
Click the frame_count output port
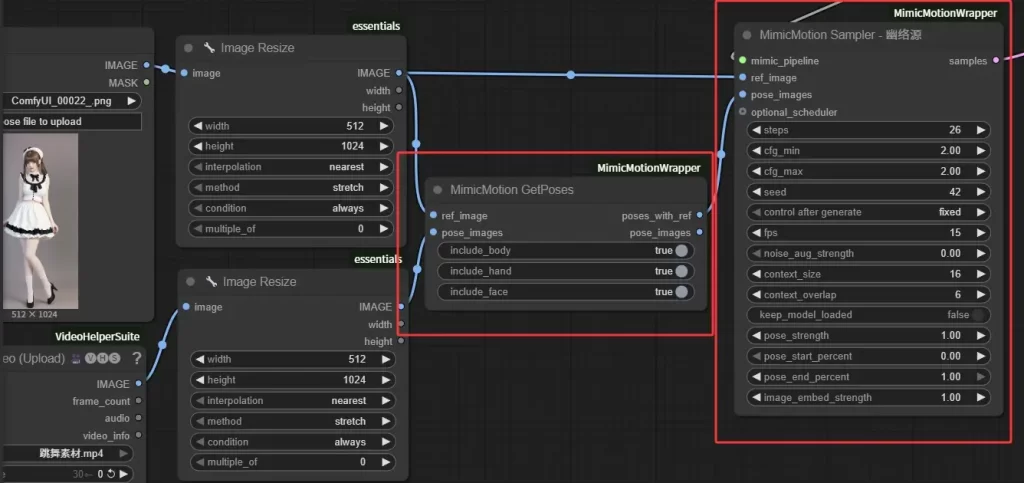tap(138, 401)
